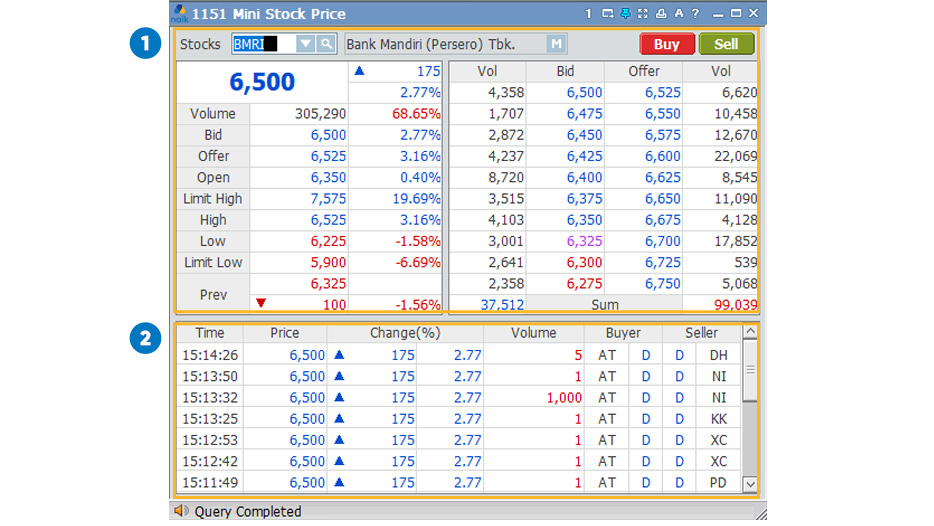Click the help question mark icon
This screenshot has height=526, width=934.
695,14
